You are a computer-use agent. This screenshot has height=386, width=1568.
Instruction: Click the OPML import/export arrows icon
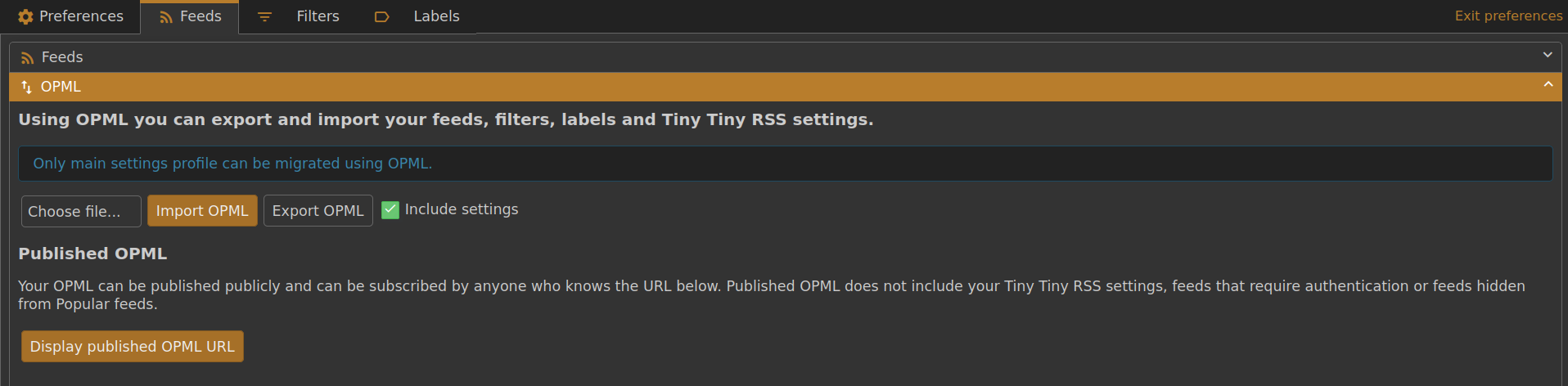(x=27, y=87)
